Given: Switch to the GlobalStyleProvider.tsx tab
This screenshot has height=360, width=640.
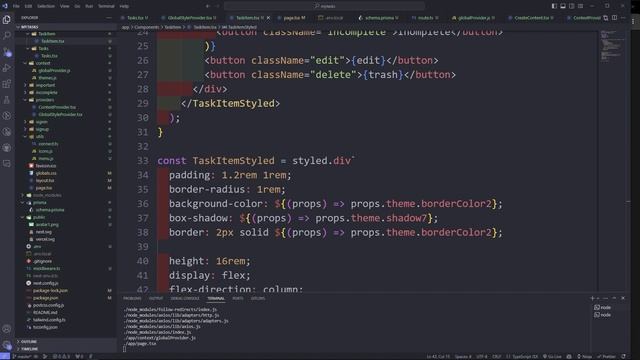Looking at the screenshot, I should (x=189, y=18).
